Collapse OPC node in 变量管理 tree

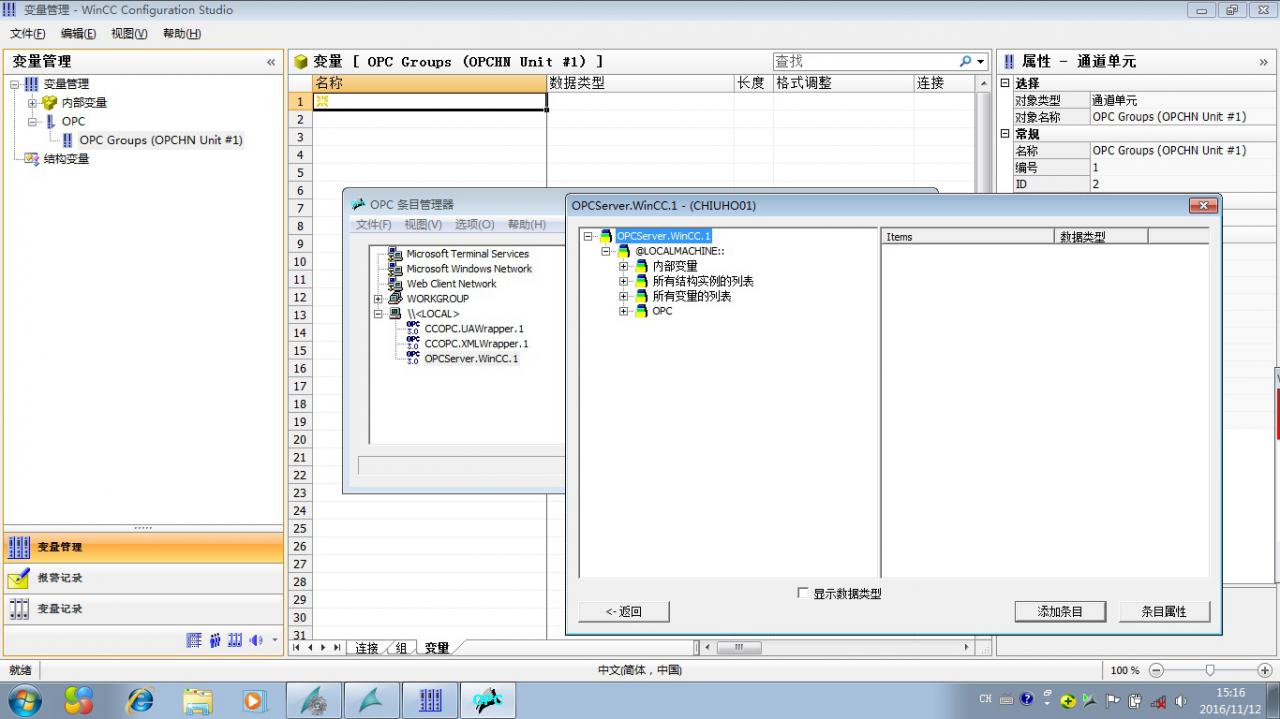32,121
